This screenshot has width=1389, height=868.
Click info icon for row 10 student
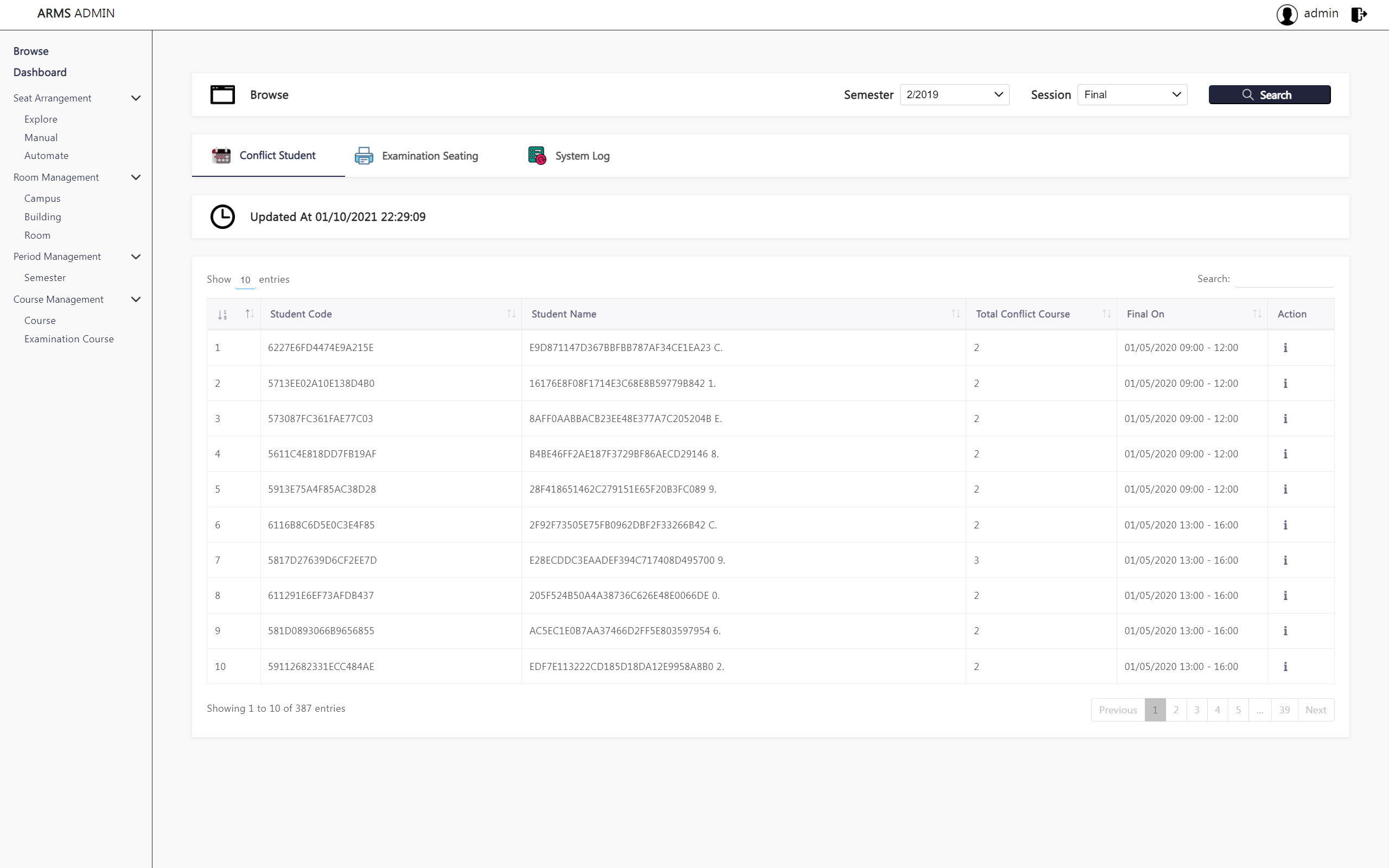[1285, 667]
